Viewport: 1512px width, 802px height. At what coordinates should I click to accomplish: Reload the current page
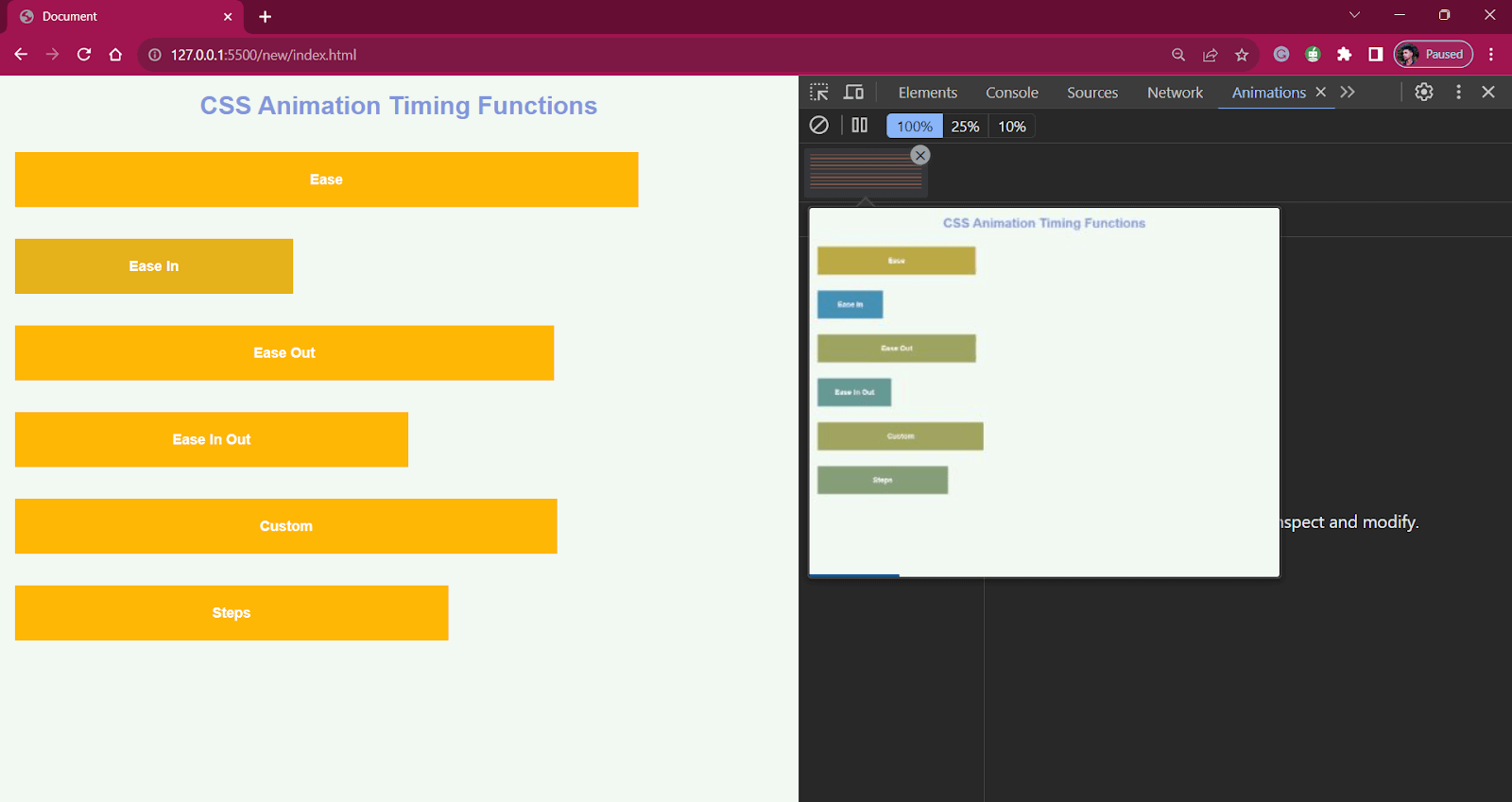(x=84, y=55)
